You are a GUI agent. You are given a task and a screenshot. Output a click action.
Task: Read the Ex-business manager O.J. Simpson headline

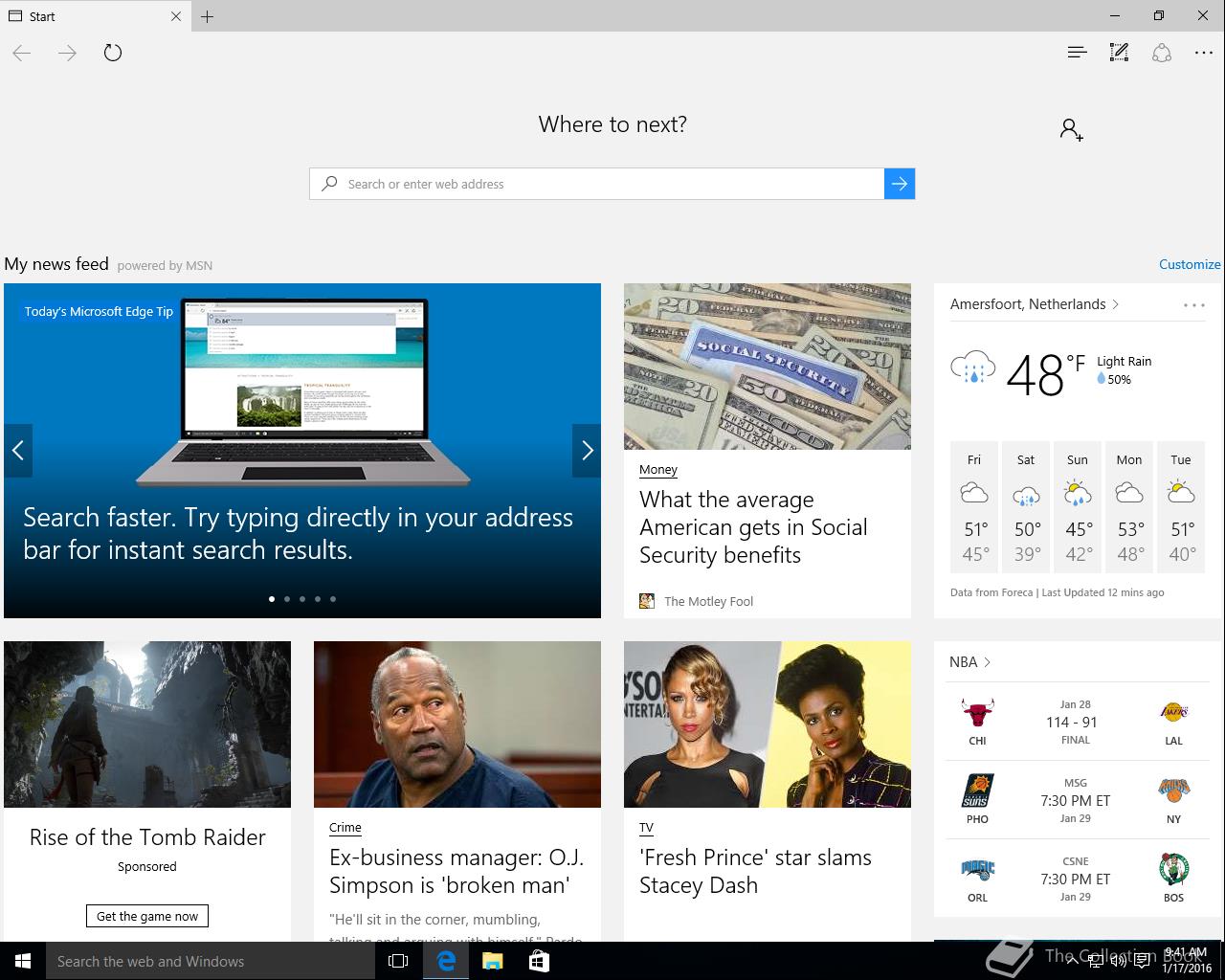(457, 871)
